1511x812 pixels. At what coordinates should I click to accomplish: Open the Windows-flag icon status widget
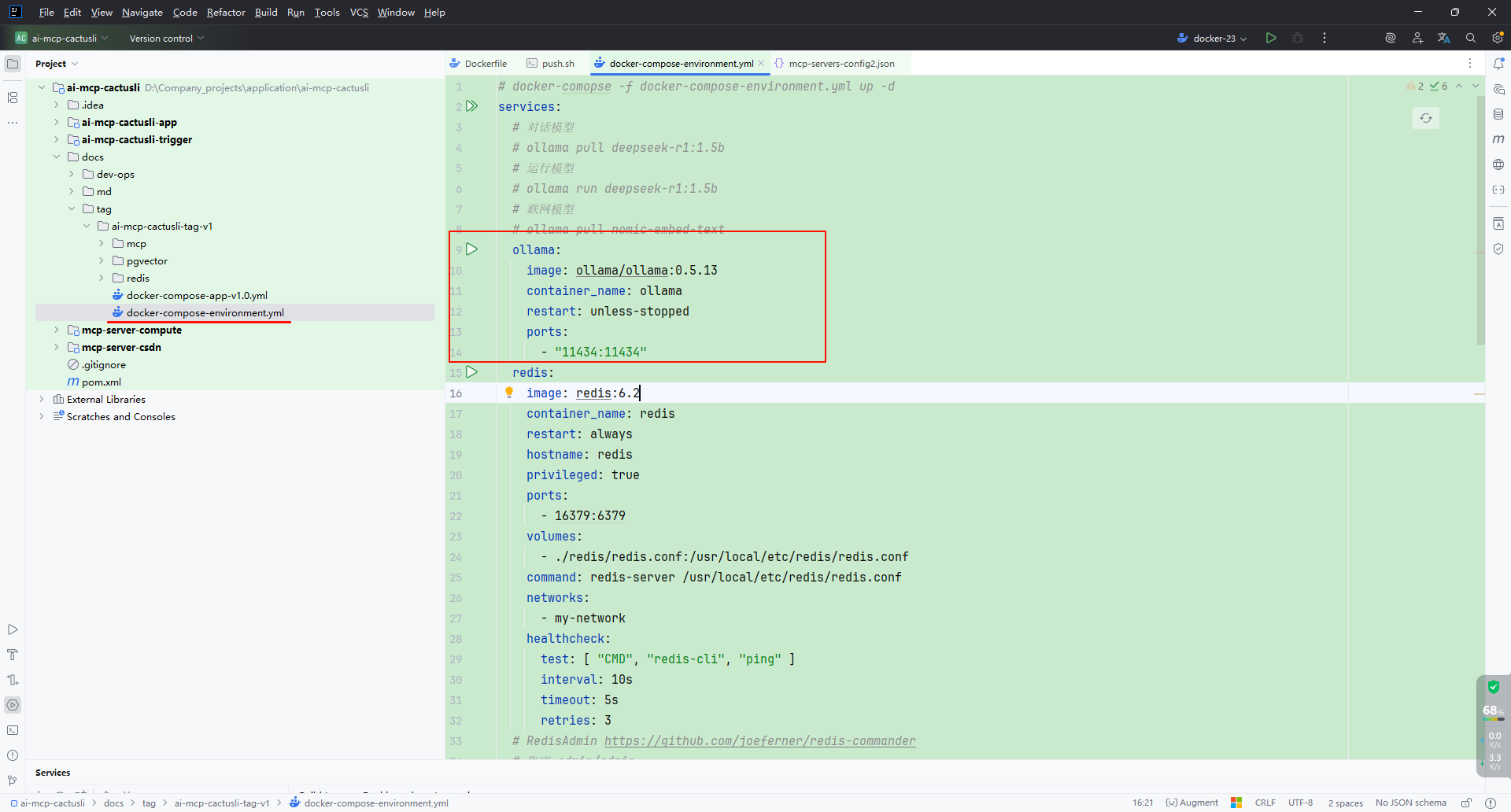click(x=1236, y=803)
